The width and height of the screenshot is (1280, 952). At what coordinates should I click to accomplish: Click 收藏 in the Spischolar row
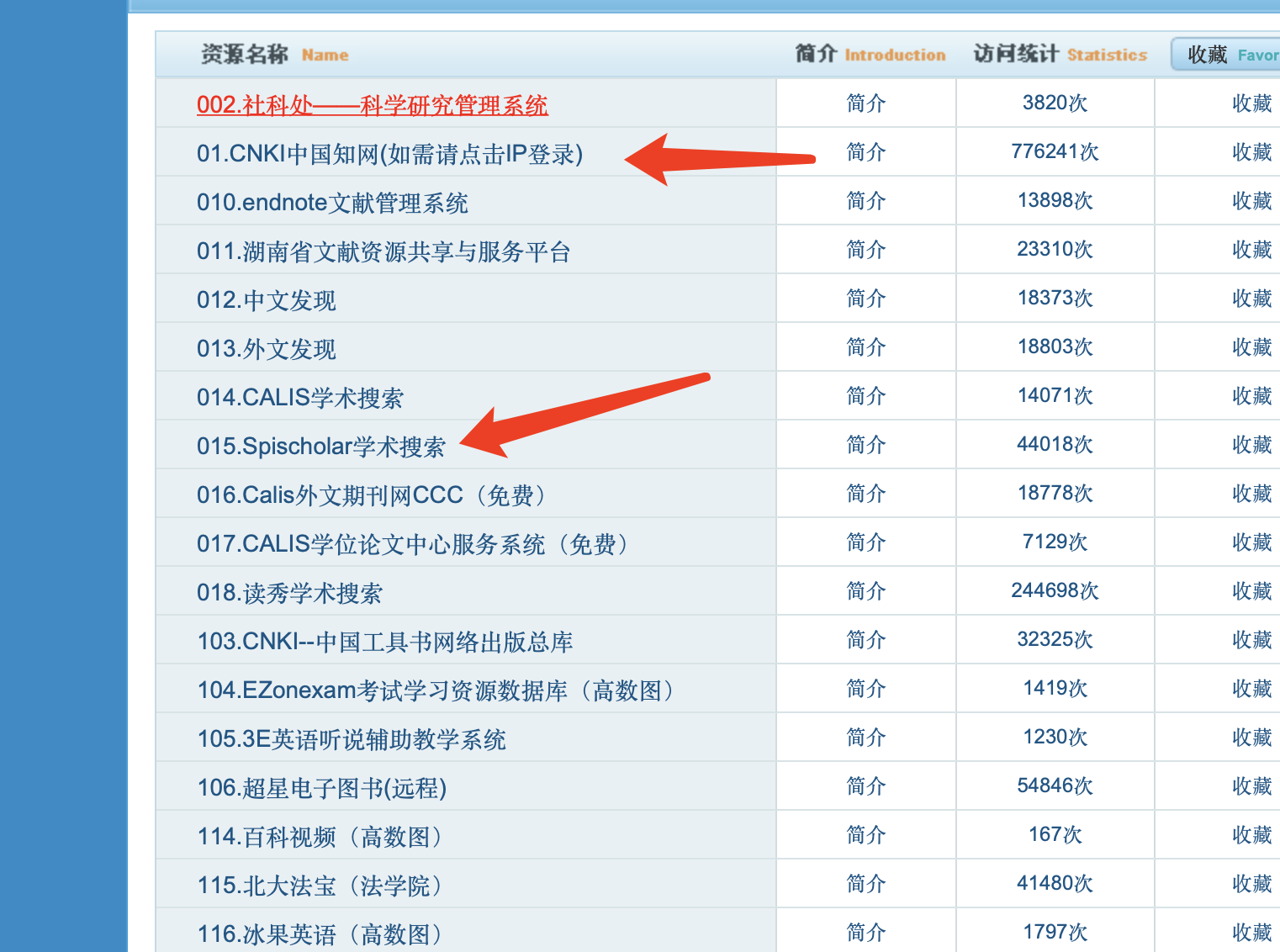point(1252,445)
